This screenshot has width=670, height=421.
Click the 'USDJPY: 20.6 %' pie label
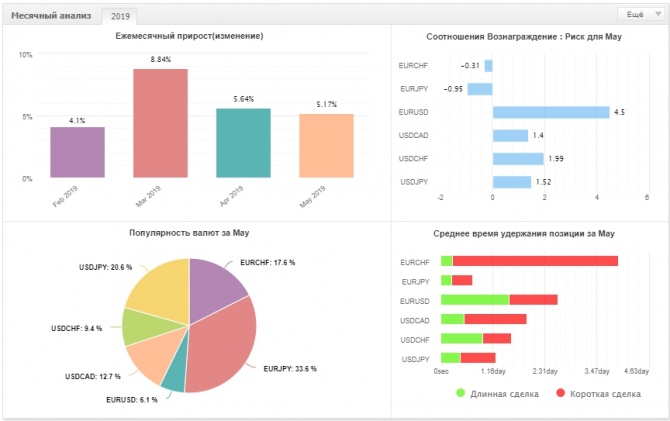[106, 267]
